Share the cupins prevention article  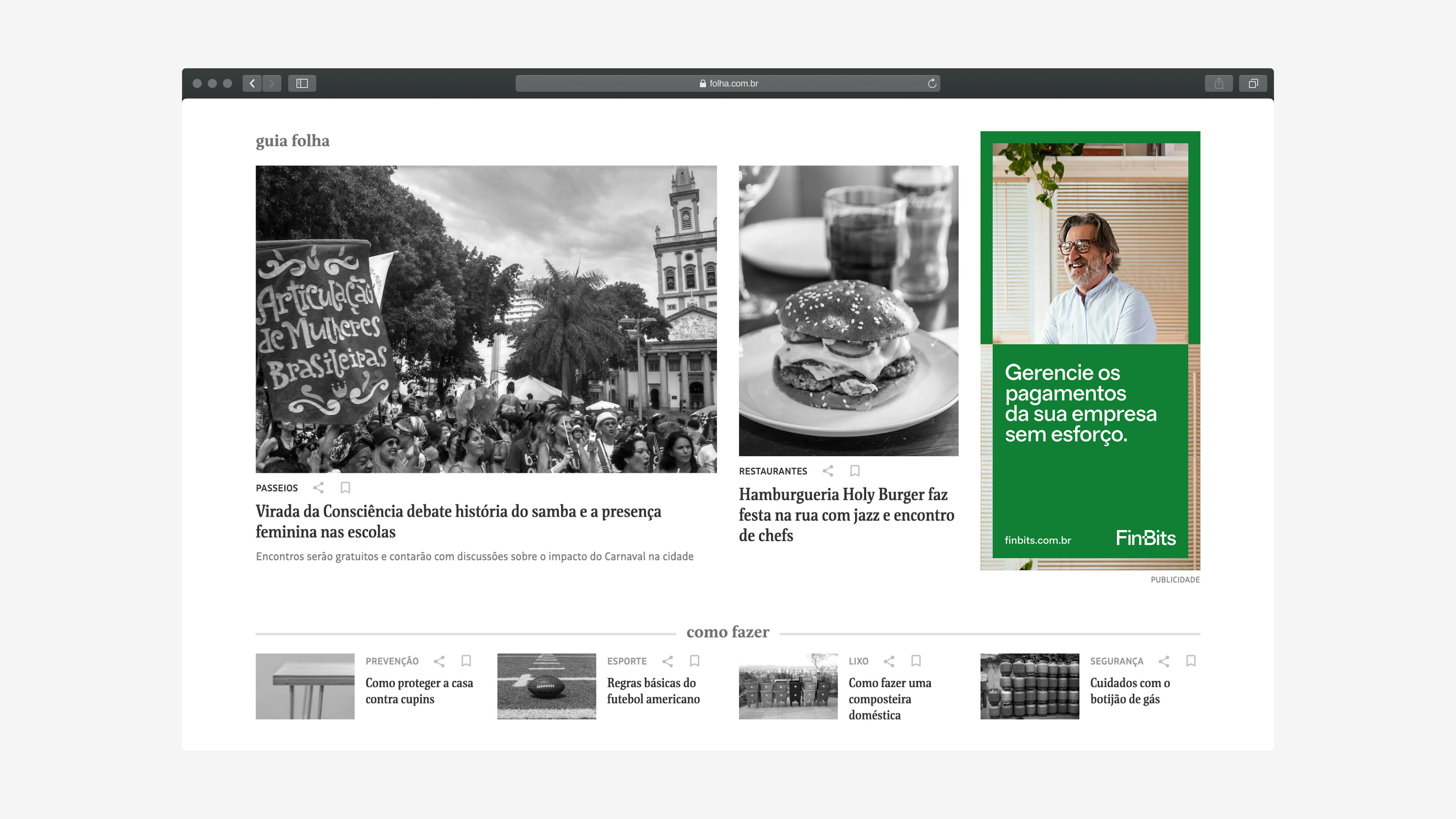coord(439,661)
